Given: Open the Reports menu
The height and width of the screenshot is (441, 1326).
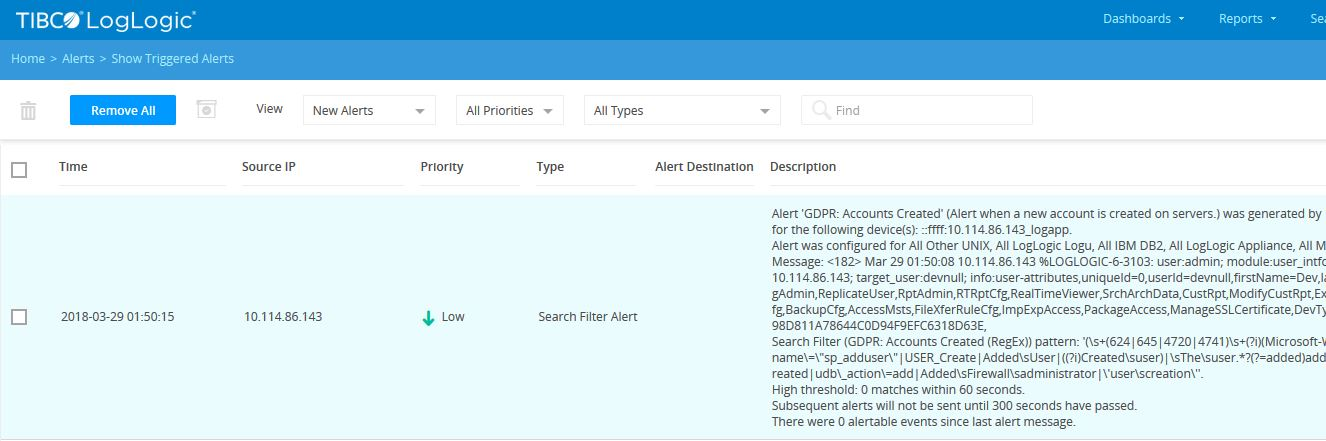Looking at the screenshot, I should click(1247, 18).
